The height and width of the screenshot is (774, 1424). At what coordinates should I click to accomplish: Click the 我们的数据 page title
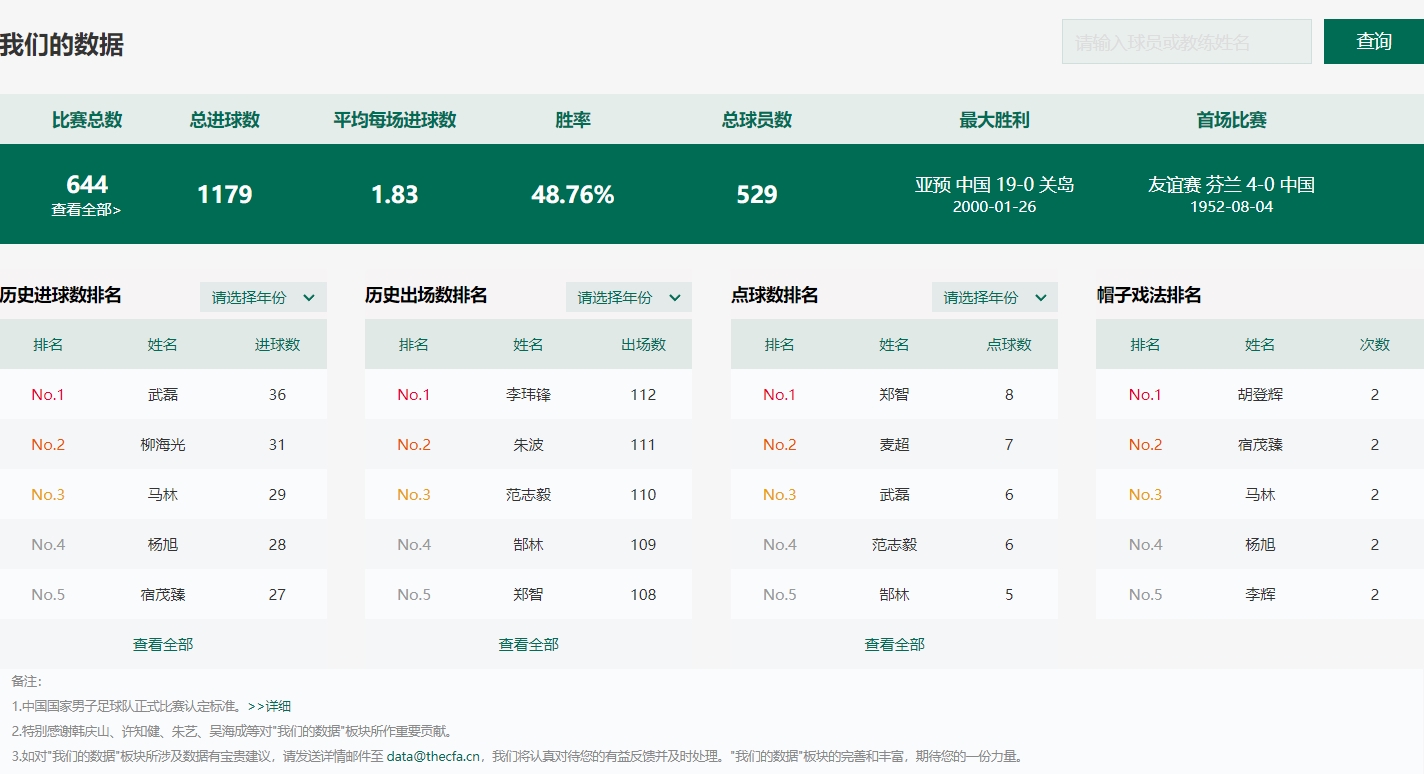point(62,45)
